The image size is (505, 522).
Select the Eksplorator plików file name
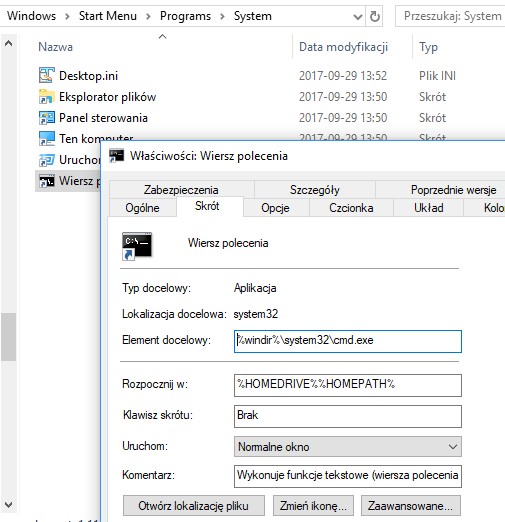pos(107,97)
